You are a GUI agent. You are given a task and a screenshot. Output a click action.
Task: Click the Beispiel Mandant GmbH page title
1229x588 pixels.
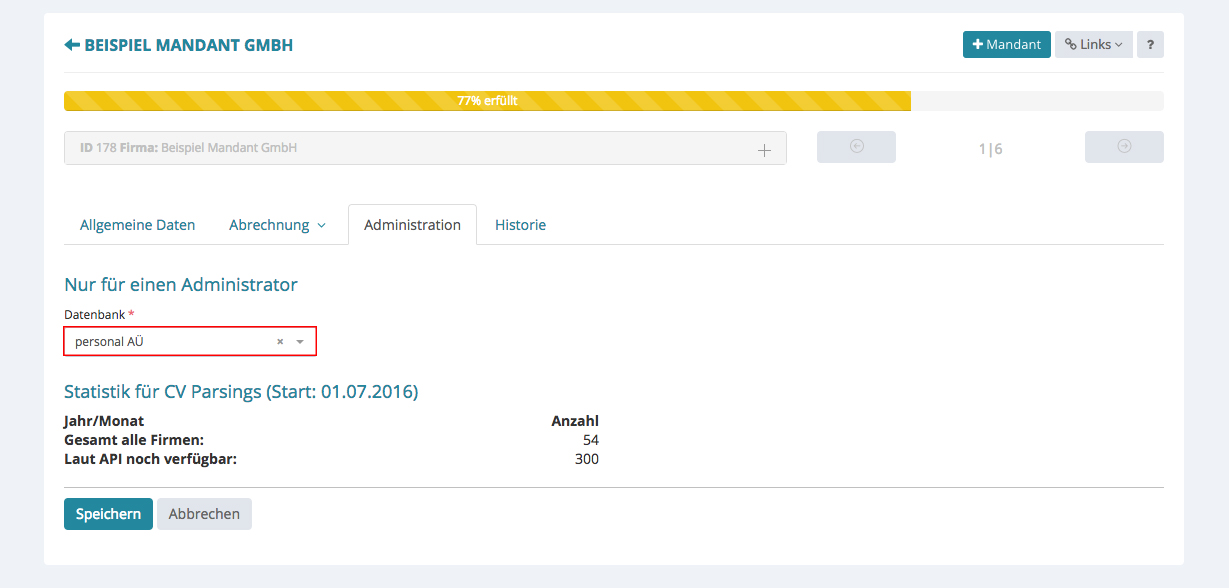click(x=188, y=45)
